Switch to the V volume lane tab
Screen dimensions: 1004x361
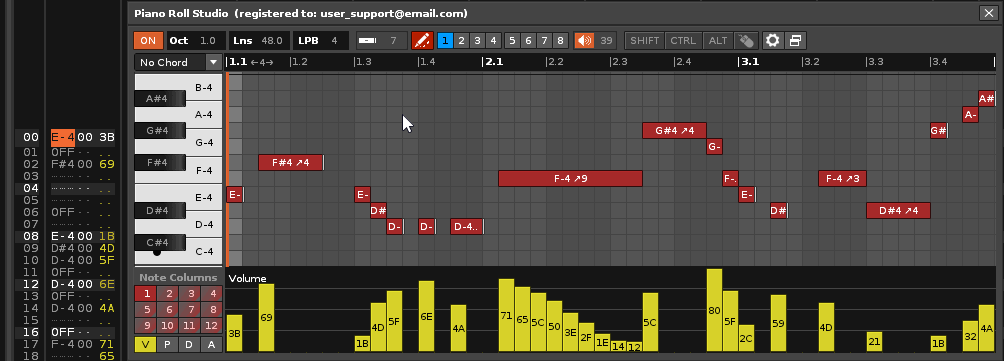(x=145, y=344)
